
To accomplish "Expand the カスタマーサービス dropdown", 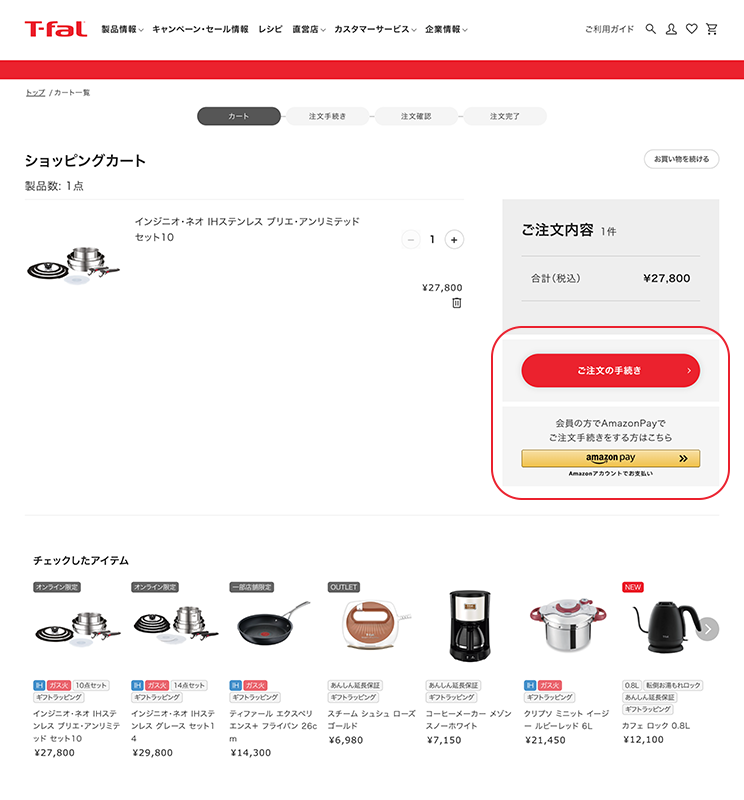I will (375, 30).
